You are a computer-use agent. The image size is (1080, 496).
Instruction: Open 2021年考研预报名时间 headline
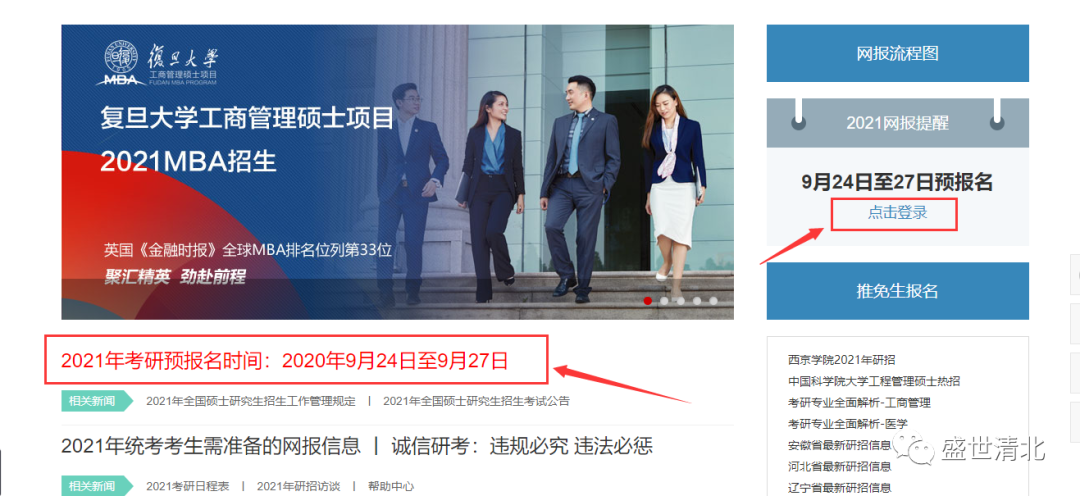click(x=284, y=360)
